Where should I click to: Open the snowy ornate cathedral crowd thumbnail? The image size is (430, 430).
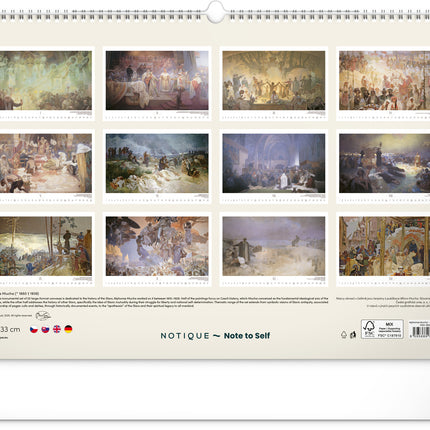[x=385, y=246]
